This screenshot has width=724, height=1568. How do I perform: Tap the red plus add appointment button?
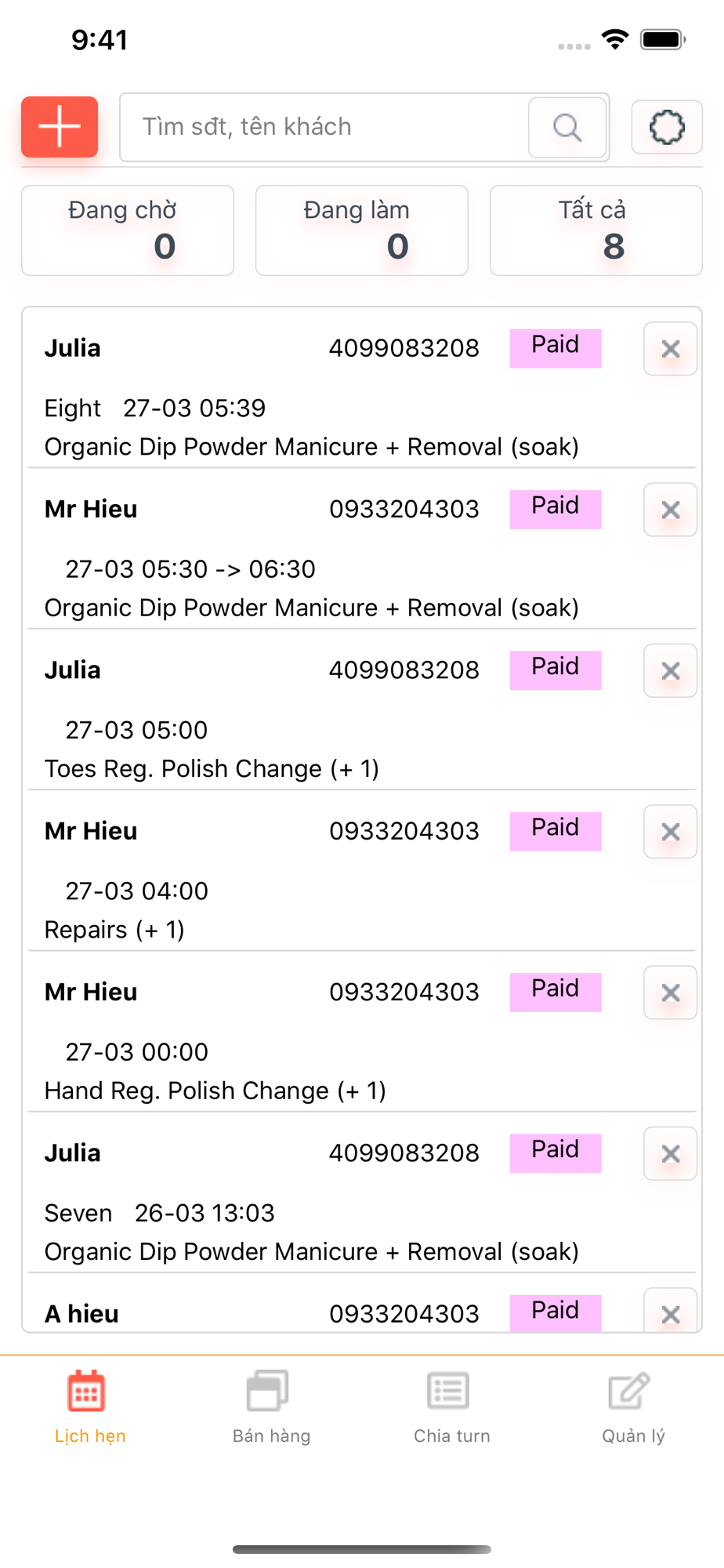(60, 127)
